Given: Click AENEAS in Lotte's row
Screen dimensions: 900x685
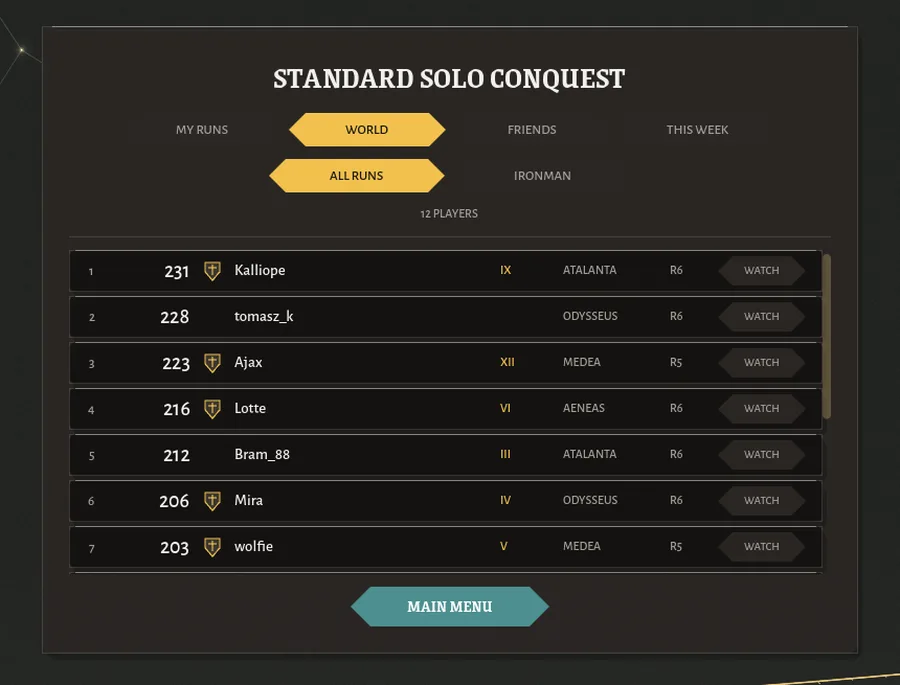Looking at the screenshot, I should point(584,408).
